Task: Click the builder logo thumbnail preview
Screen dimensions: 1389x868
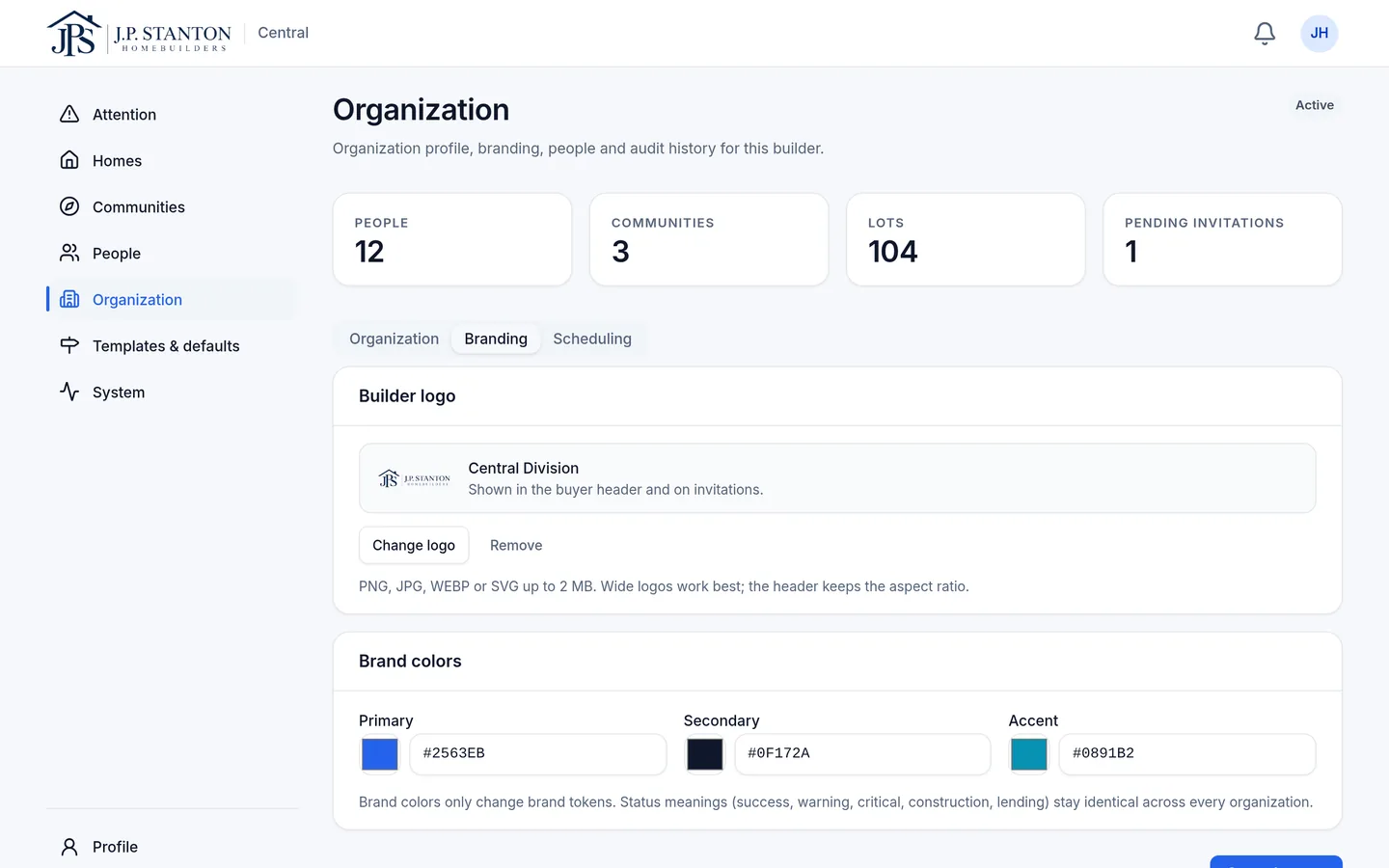Action: coord(414,478)
